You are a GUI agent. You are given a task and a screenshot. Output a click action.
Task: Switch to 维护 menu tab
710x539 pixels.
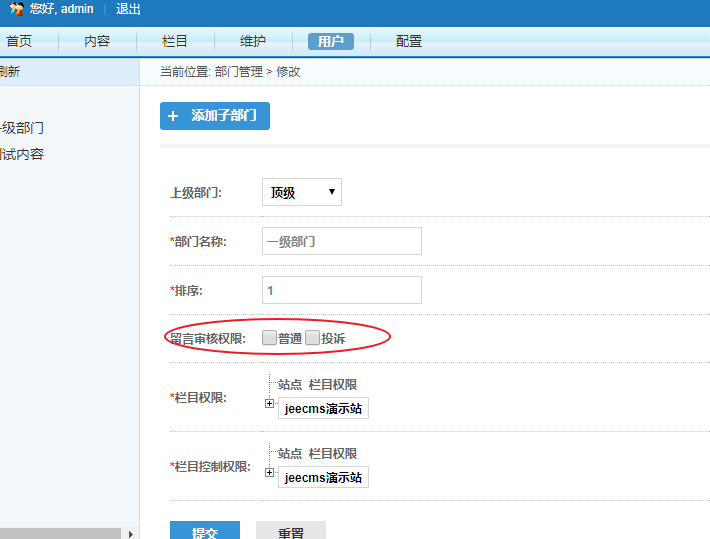253,41
